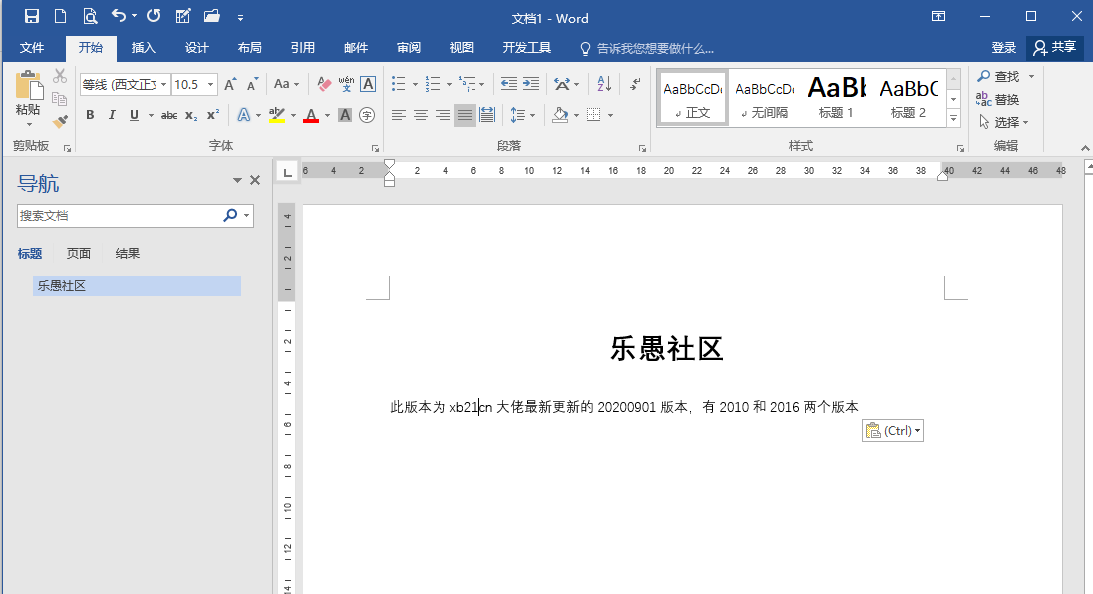Apply superscript formatting

[x=213, y=115]
